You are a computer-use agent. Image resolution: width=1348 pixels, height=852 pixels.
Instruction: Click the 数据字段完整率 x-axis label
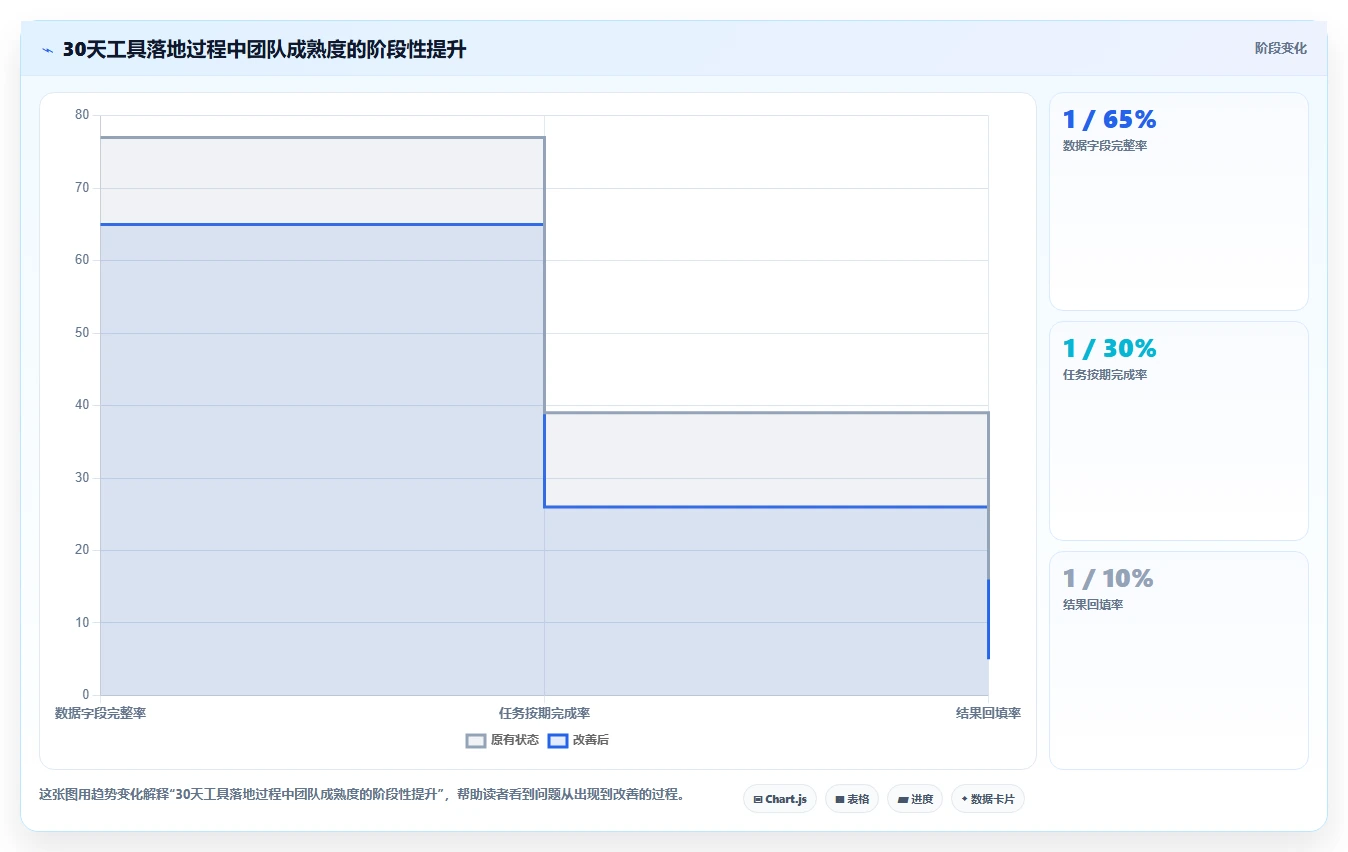[100, 713]
